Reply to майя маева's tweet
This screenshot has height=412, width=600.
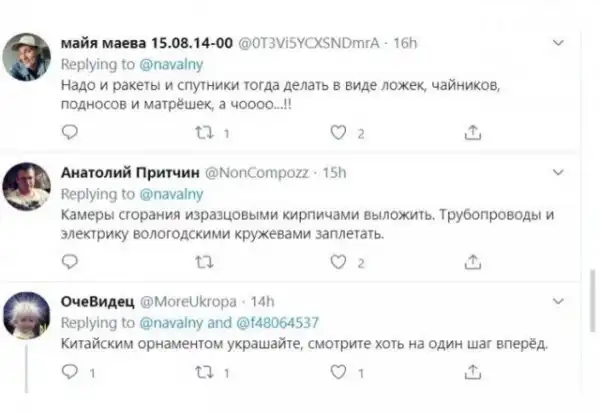point(69,132)
